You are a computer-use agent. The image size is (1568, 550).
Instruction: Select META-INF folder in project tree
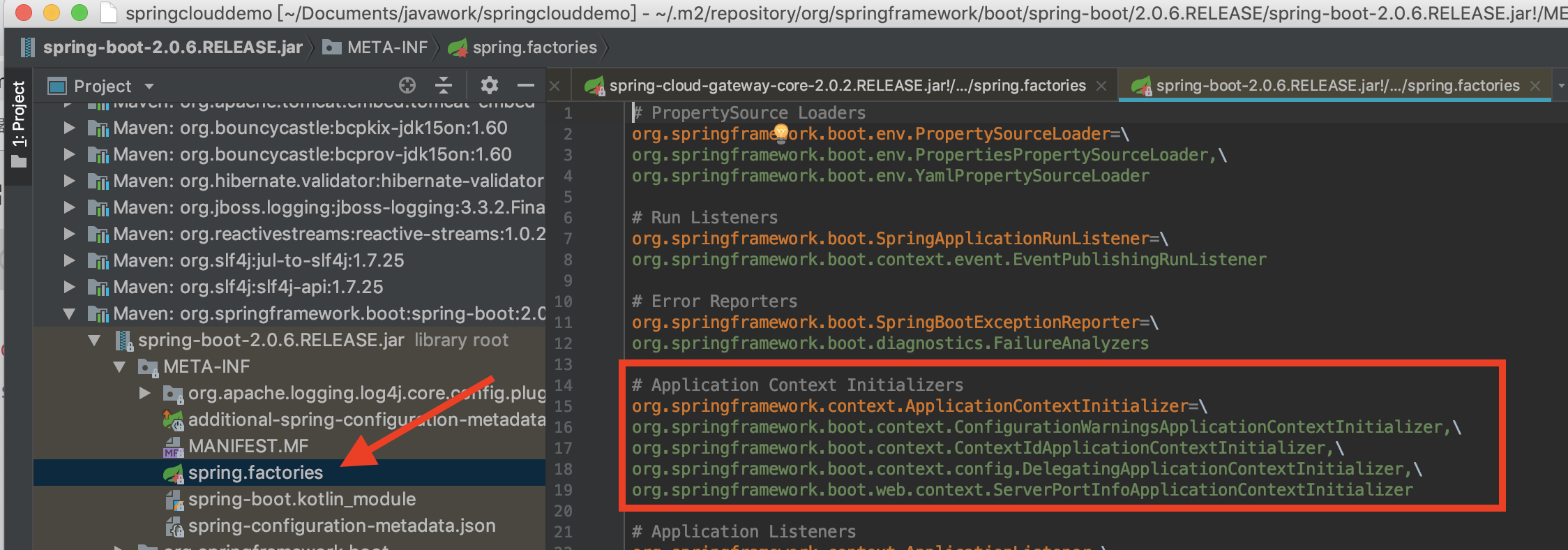click(x=289, y=366)
